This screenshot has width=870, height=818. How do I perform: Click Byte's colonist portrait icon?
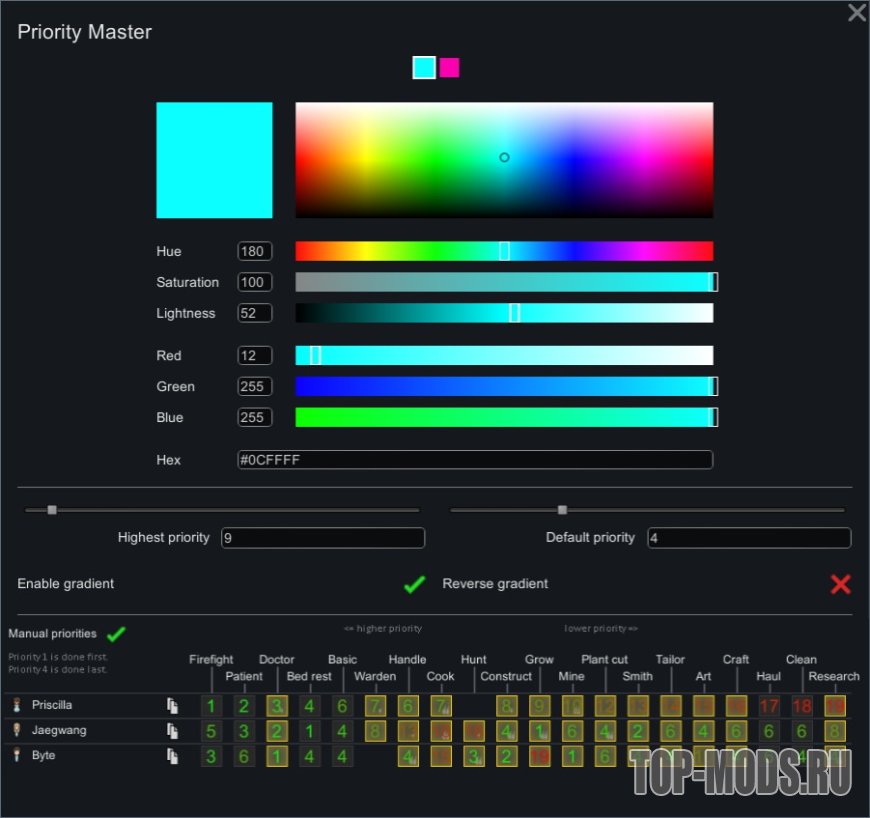point(16,755)
